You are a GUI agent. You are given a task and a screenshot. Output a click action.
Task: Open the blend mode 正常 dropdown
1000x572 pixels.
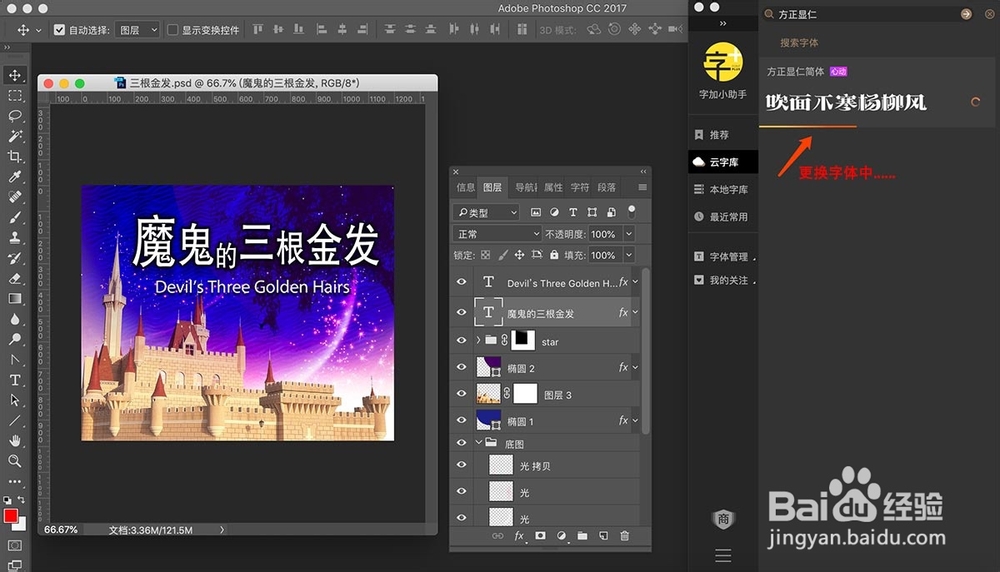pyautogui.click(x=497, y=234)
